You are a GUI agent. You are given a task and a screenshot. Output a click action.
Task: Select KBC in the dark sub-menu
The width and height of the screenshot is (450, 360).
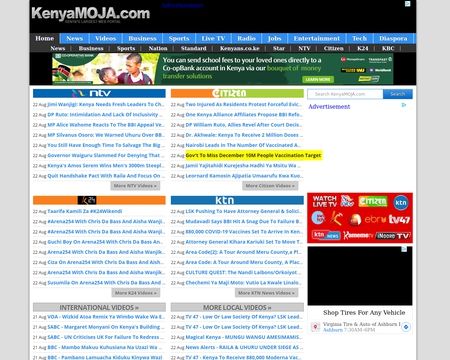pos(388,48)
